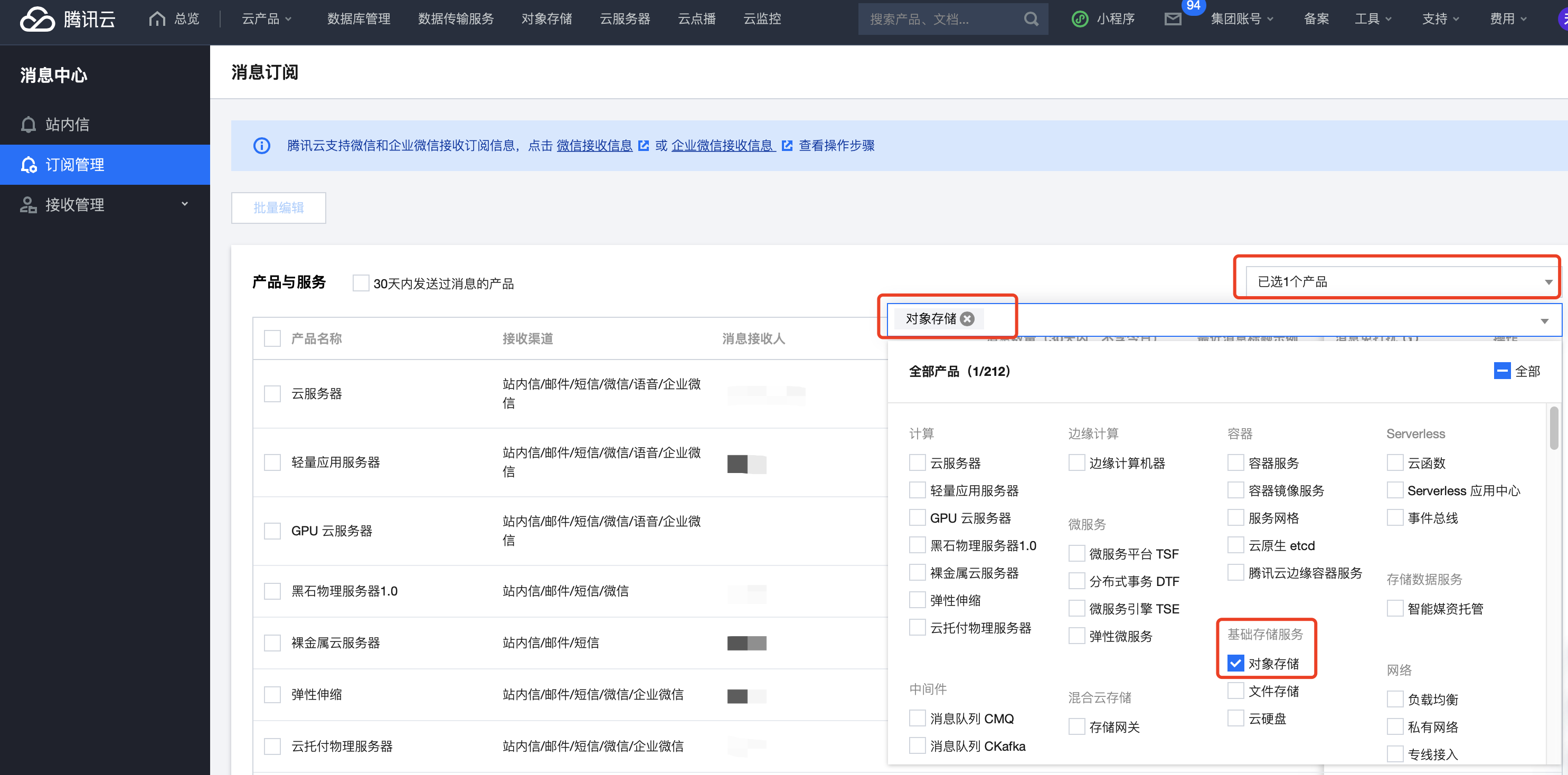The width and height of the screenshot is (1568, 775).
Task: Collapse the 对象存储 tag select arrow
Action: click(x=1544, y=321)
